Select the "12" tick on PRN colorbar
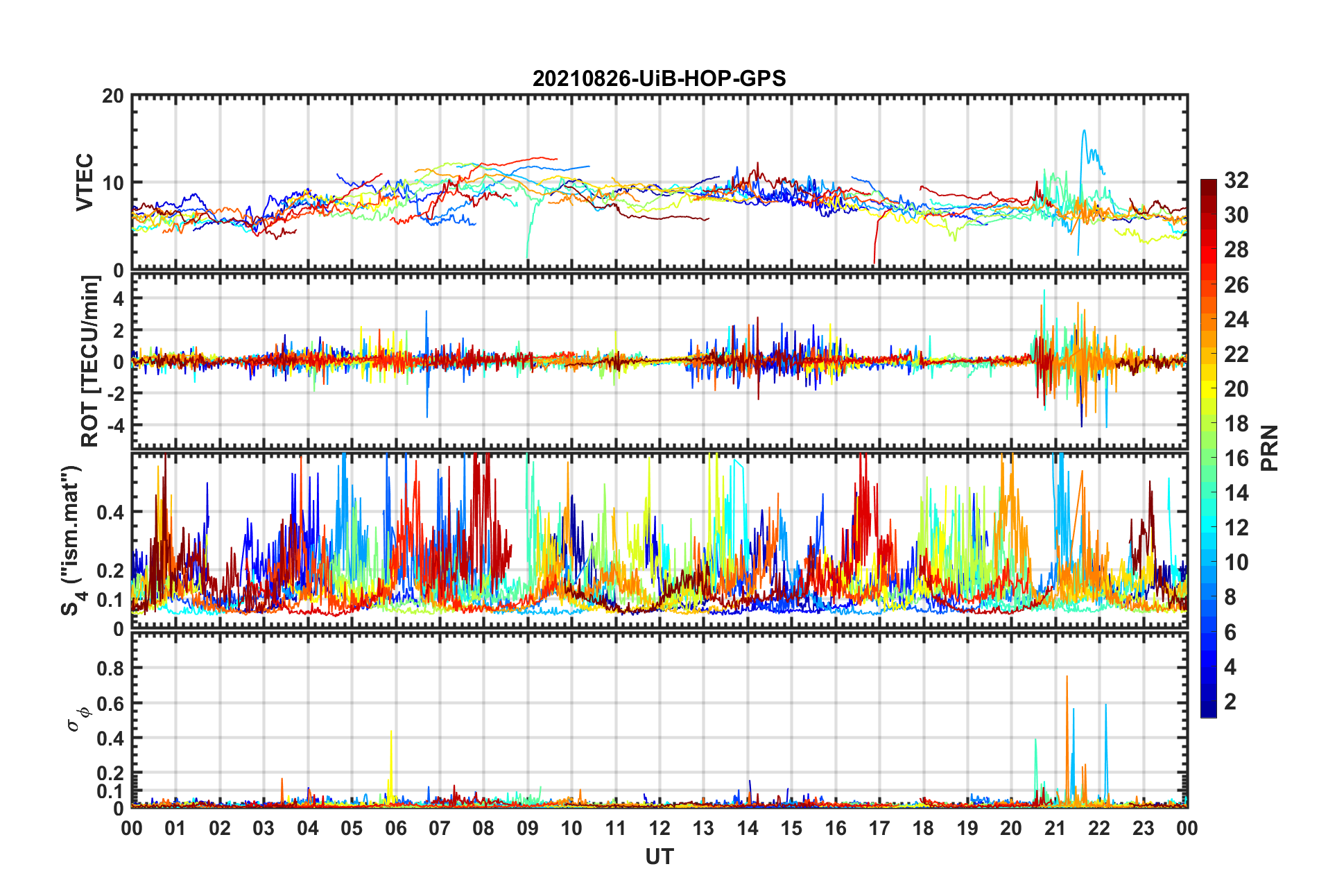 point(1236,528)
